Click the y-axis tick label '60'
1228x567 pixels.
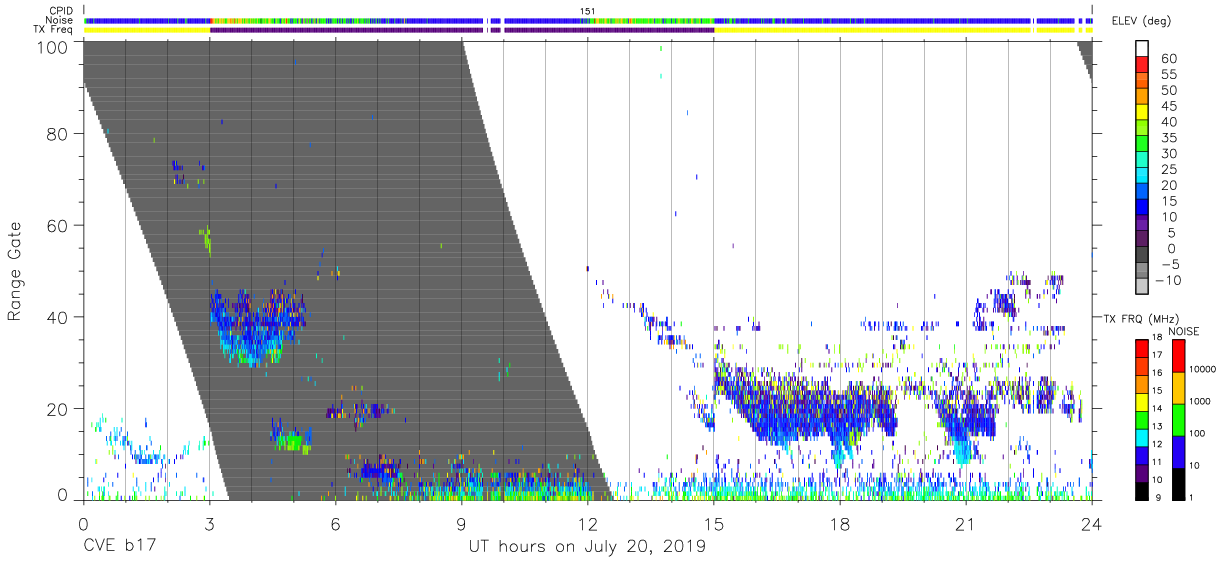58,225
